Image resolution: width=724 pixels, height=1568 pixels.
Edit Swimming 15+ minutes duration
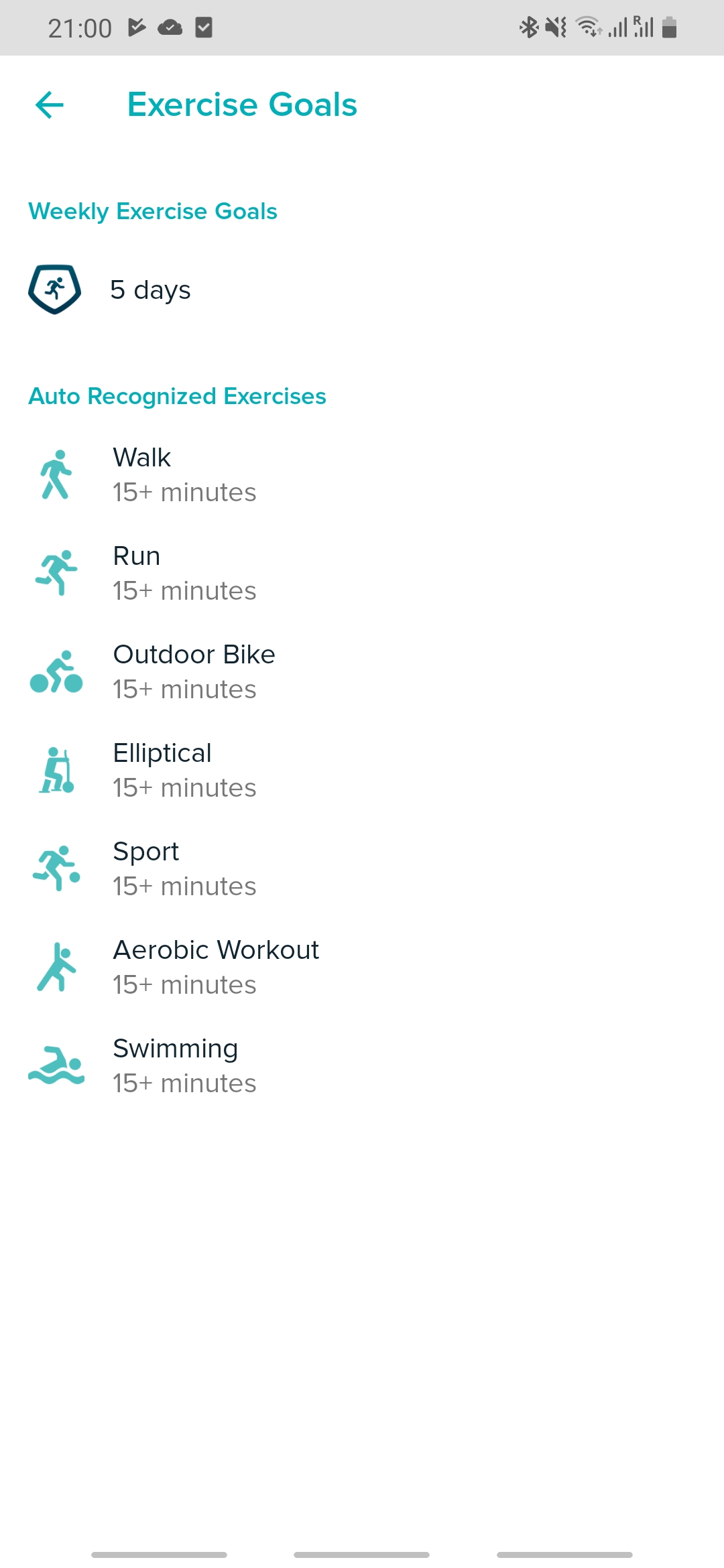pos(184,1083)
